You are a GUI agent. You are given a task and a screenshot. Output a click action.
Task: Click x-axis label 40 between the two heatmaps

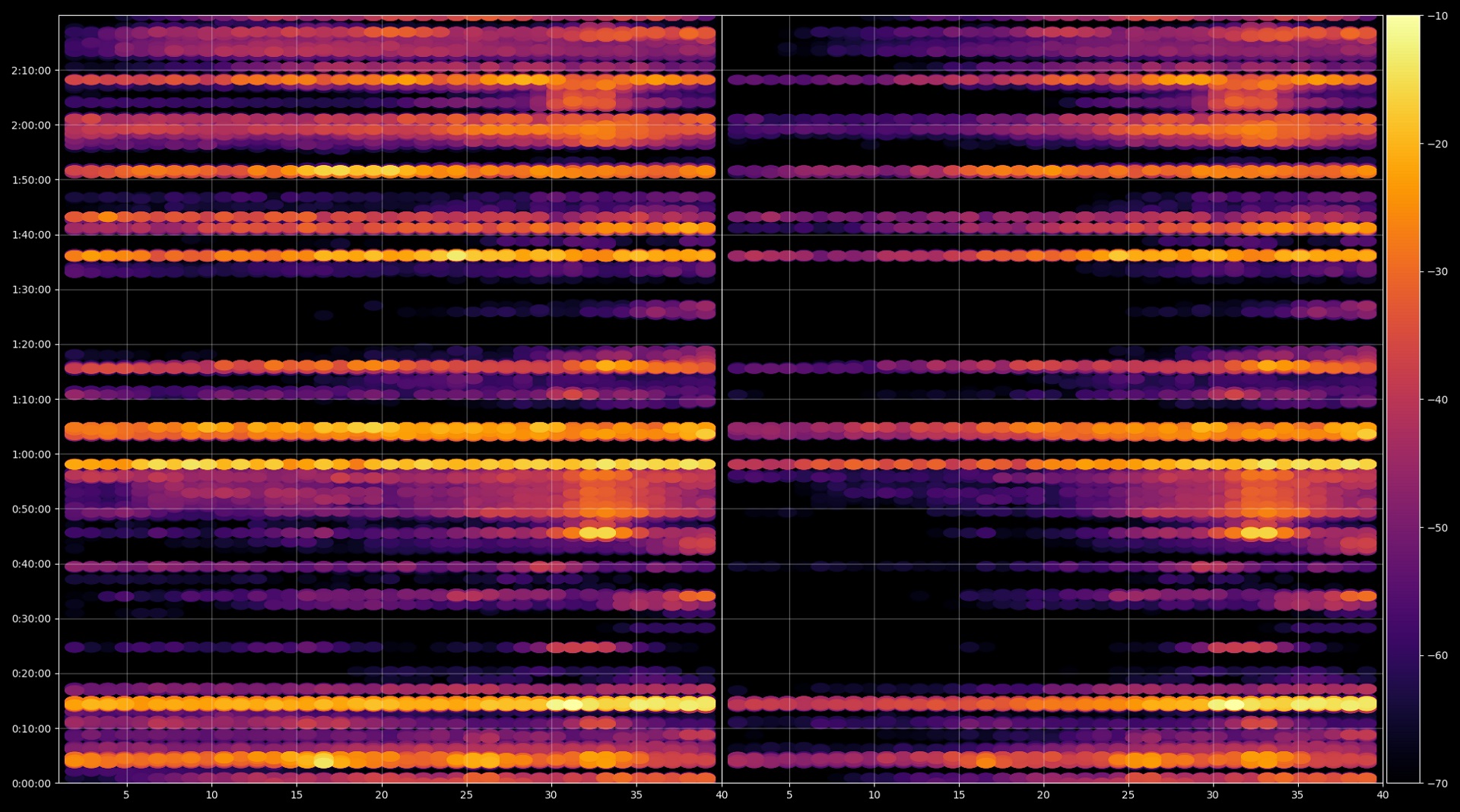point(722,795)
